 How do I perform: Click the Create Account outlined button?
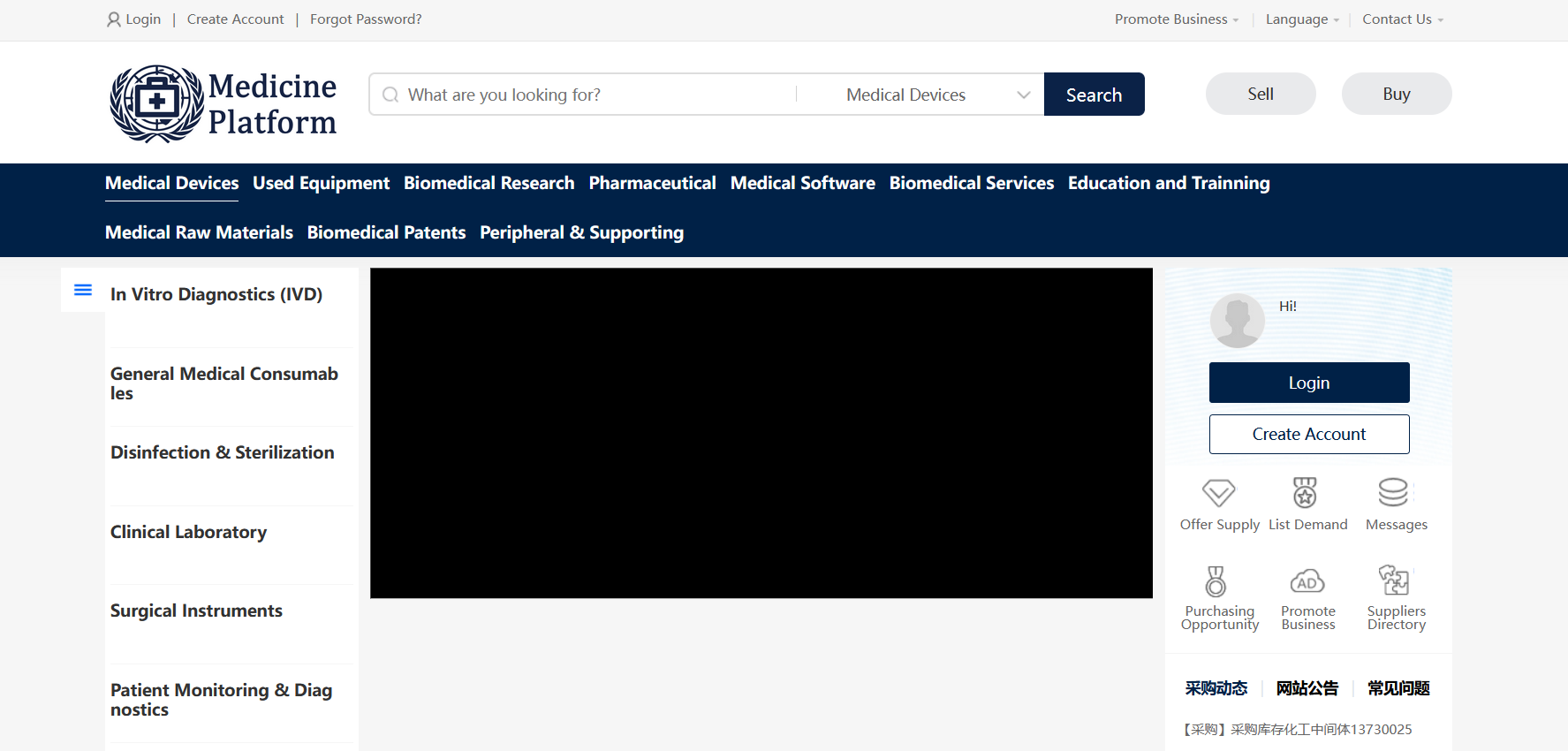coord(1308,434)
